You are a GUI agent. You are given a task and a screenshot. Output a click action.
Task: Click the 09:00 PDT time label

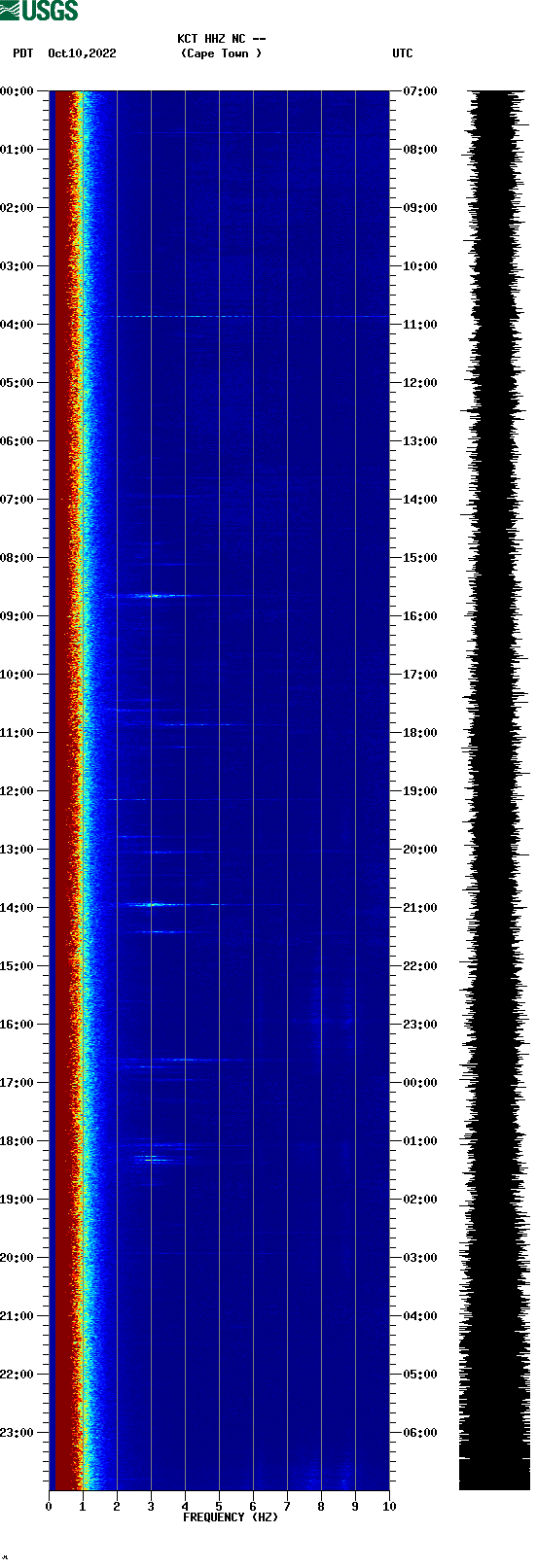point(17,616)
